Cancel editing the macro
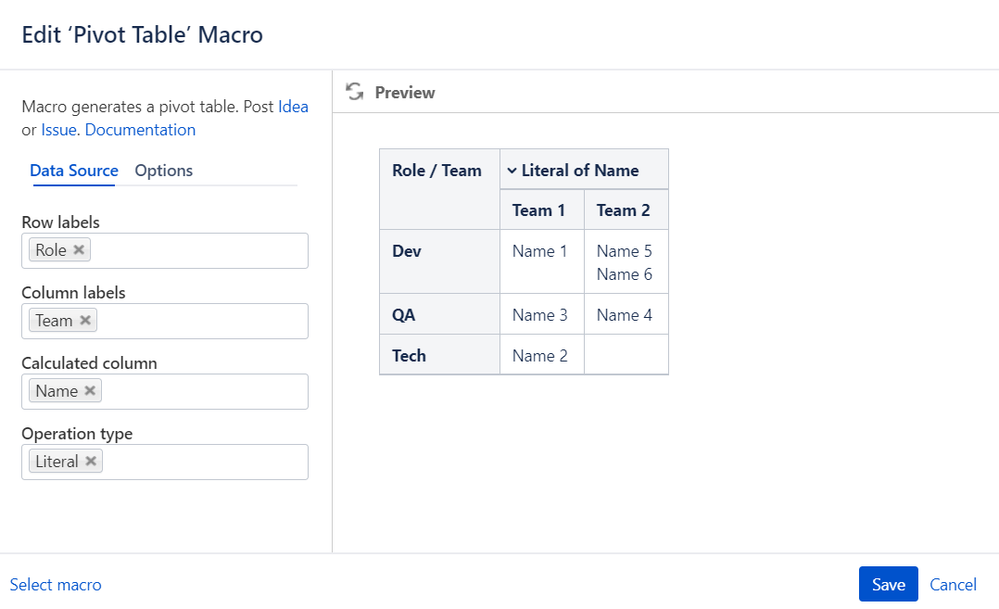Viewport: 999px width, 609px height. (x=953, y=585)
